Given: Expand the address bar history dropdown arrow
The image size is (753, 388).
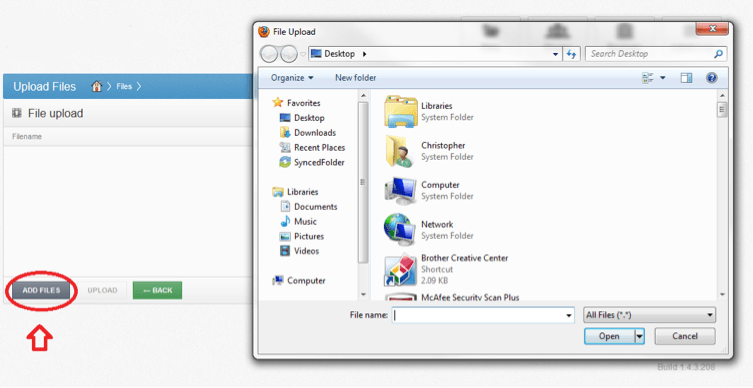Looking at the screenshot, I should 556,54.
